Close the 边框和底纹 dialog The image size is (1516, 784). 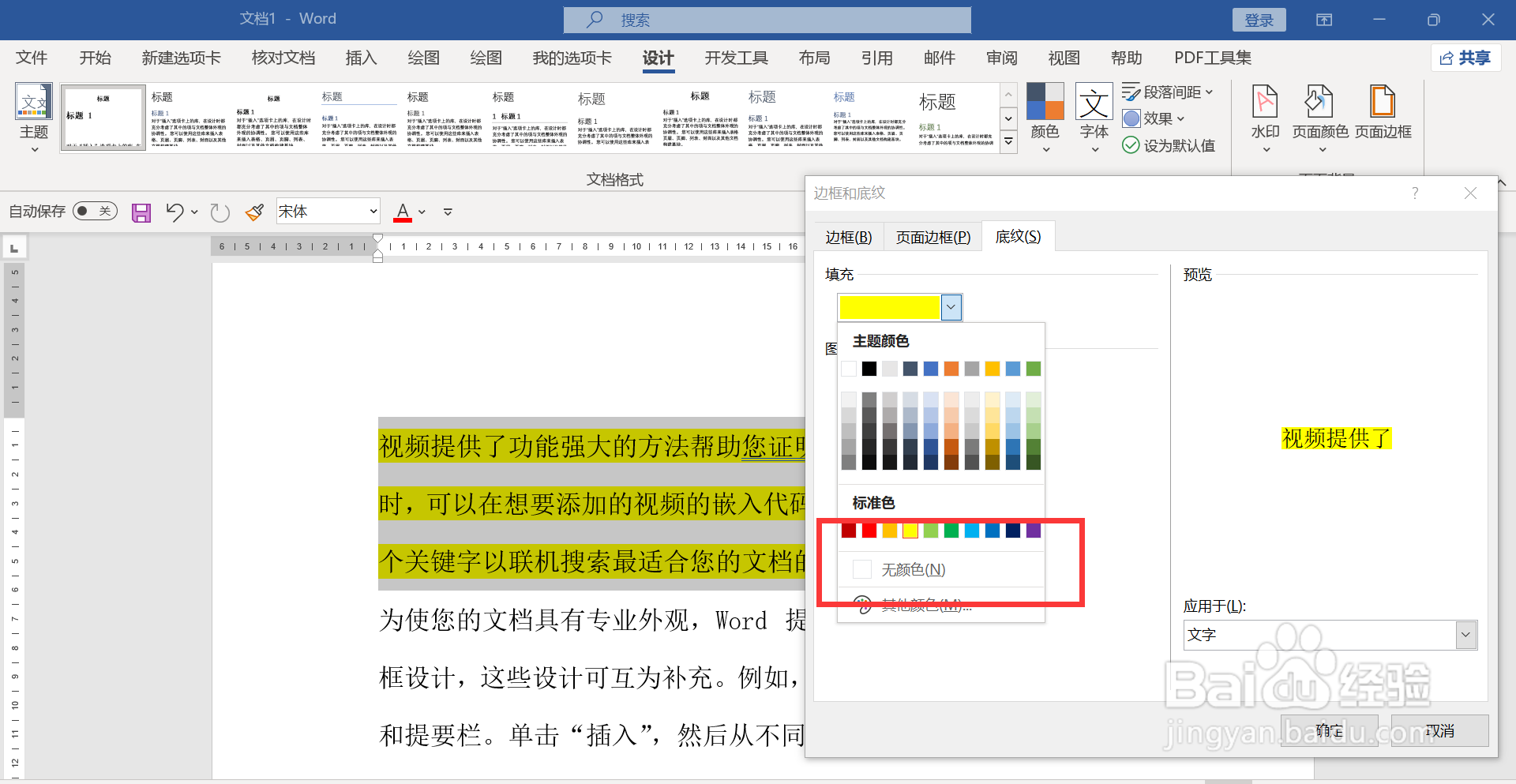pyautogui.click(x=1470, y=193)
